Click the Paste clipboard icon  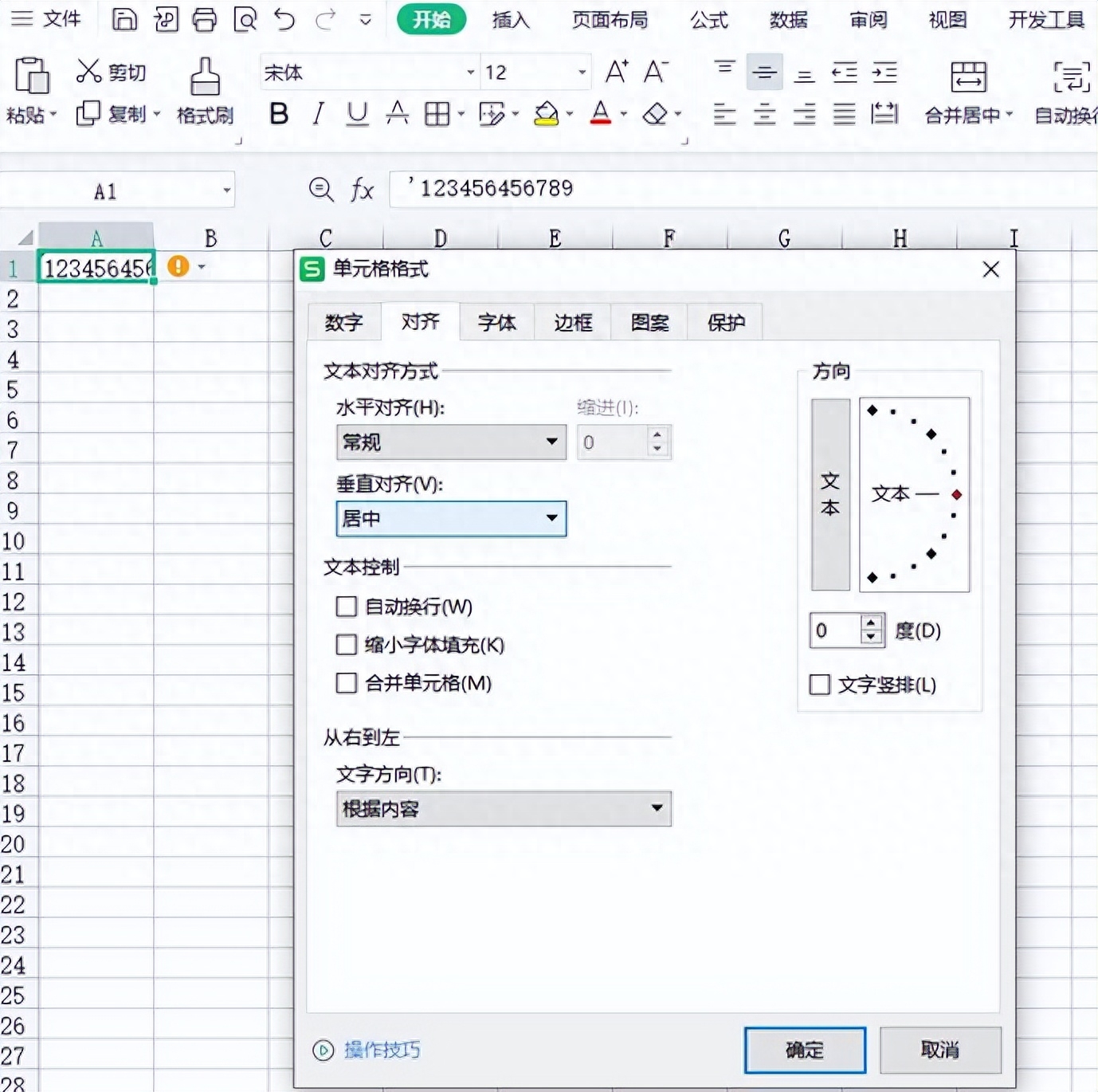click(32, 76)
